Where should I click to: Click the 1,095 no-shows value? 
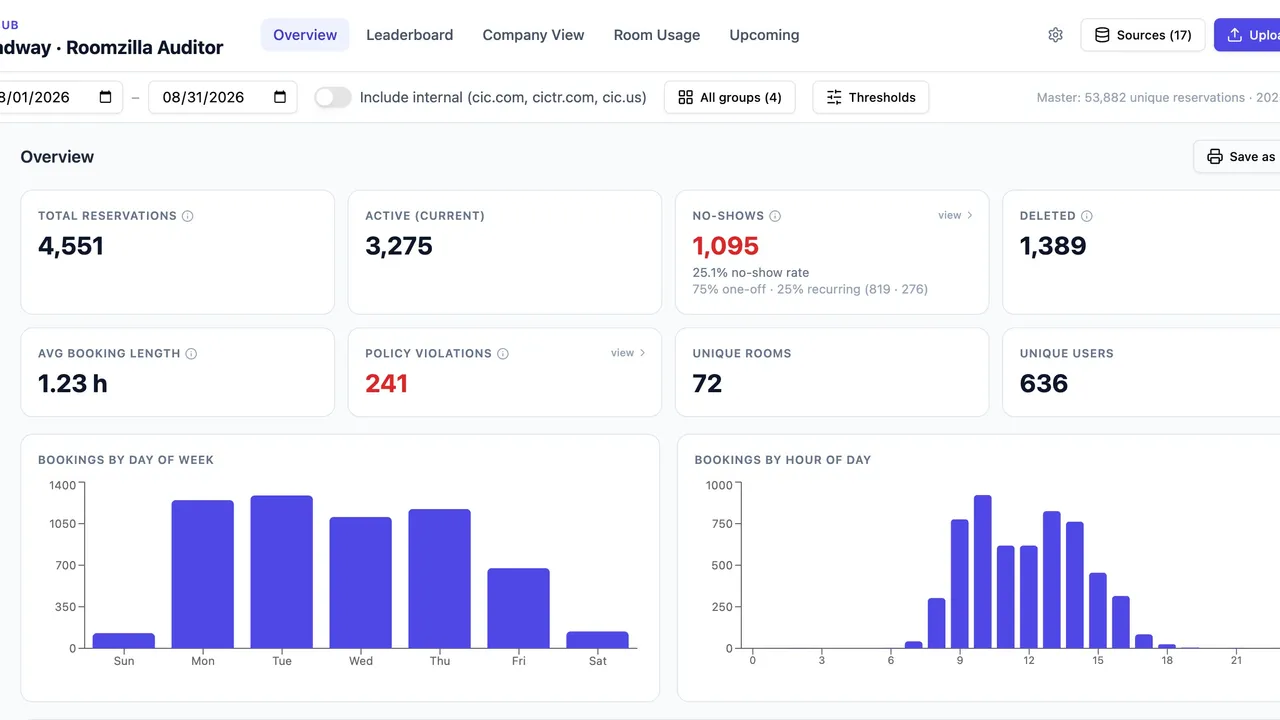726,246
